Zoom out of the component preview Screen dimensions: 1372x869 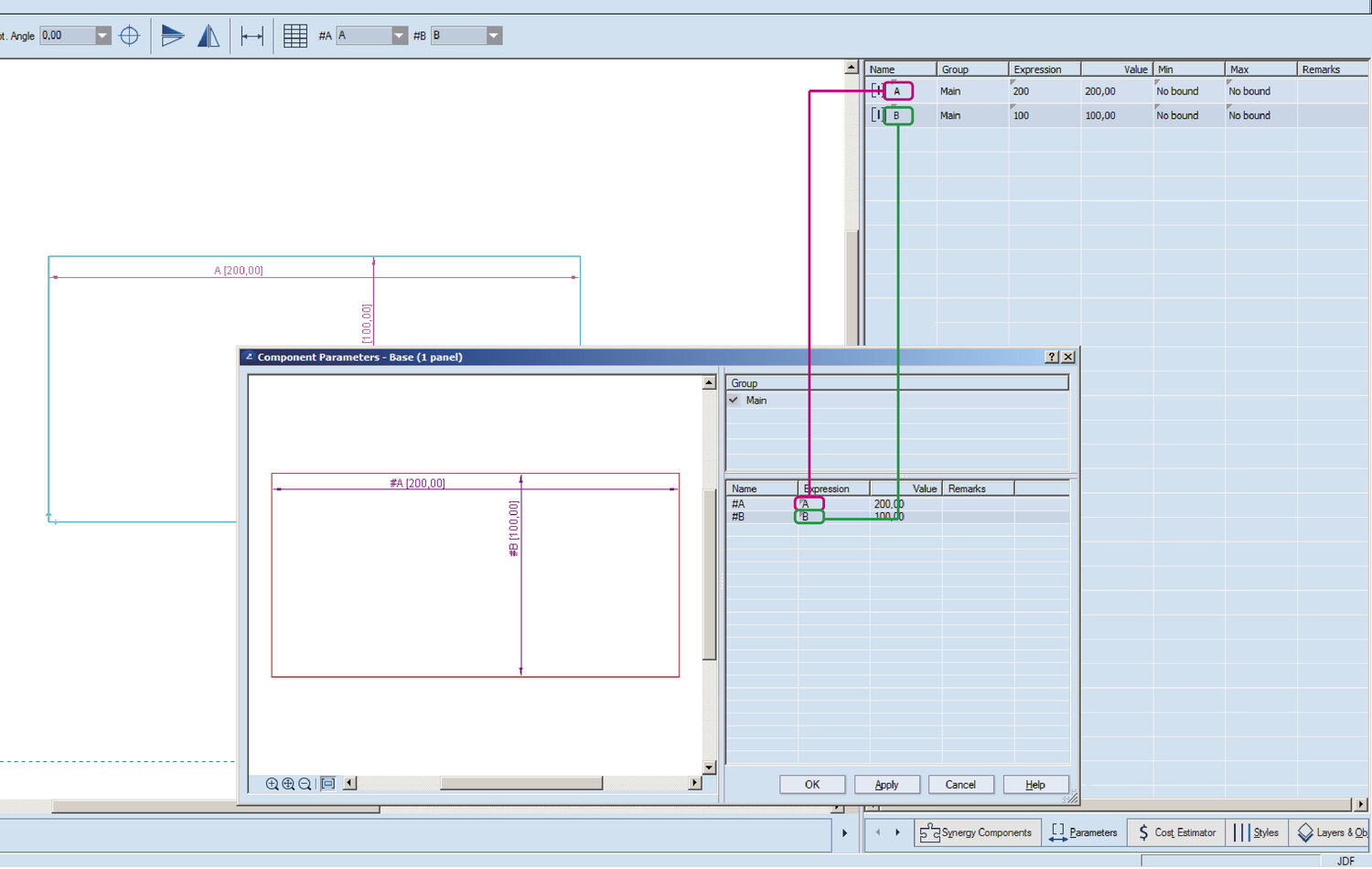point(305,784)
